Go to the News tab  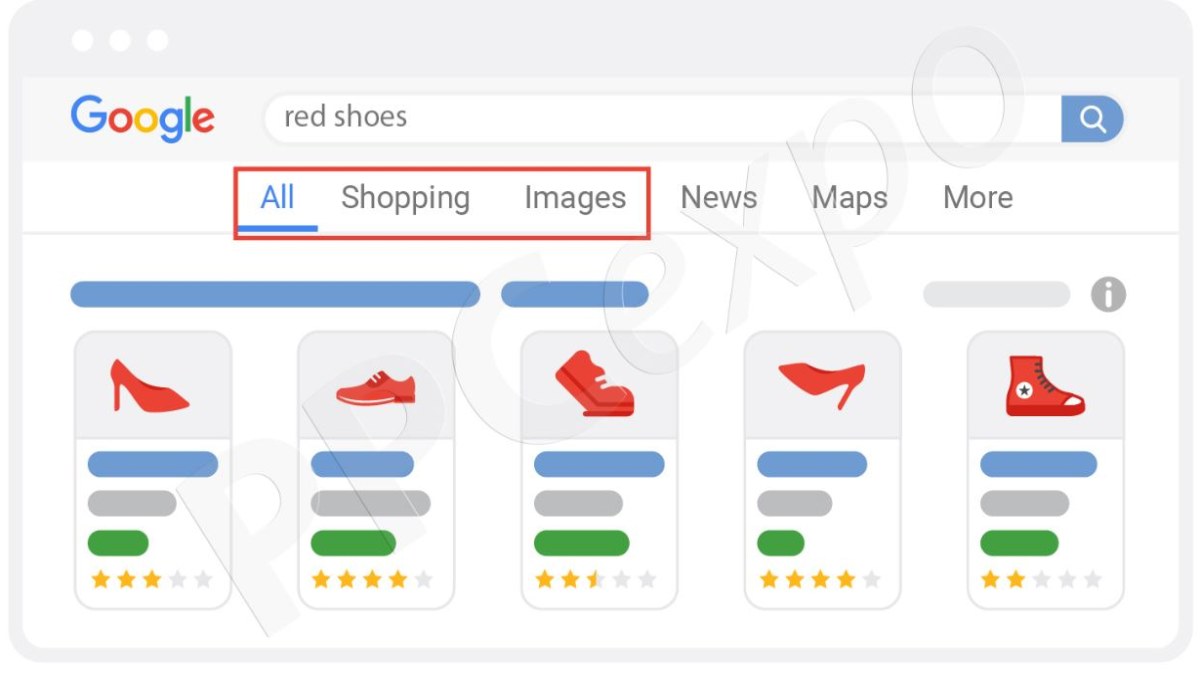click(719, 198)
